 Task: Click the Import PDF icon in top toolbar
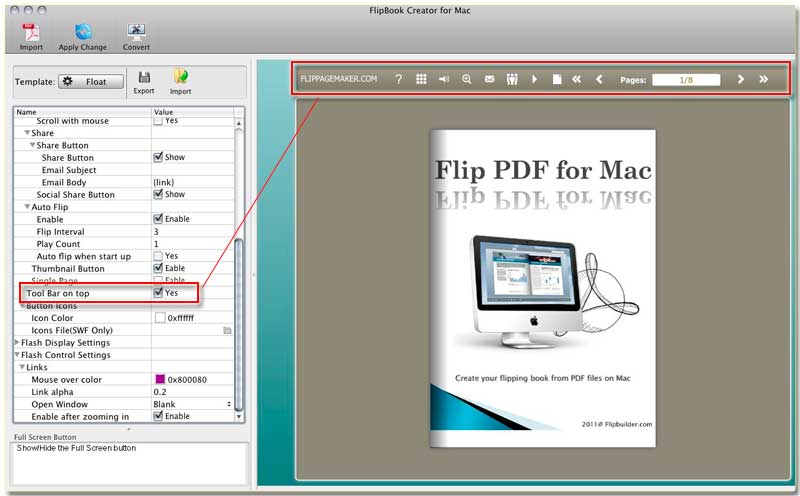click(x=30, y=32)
